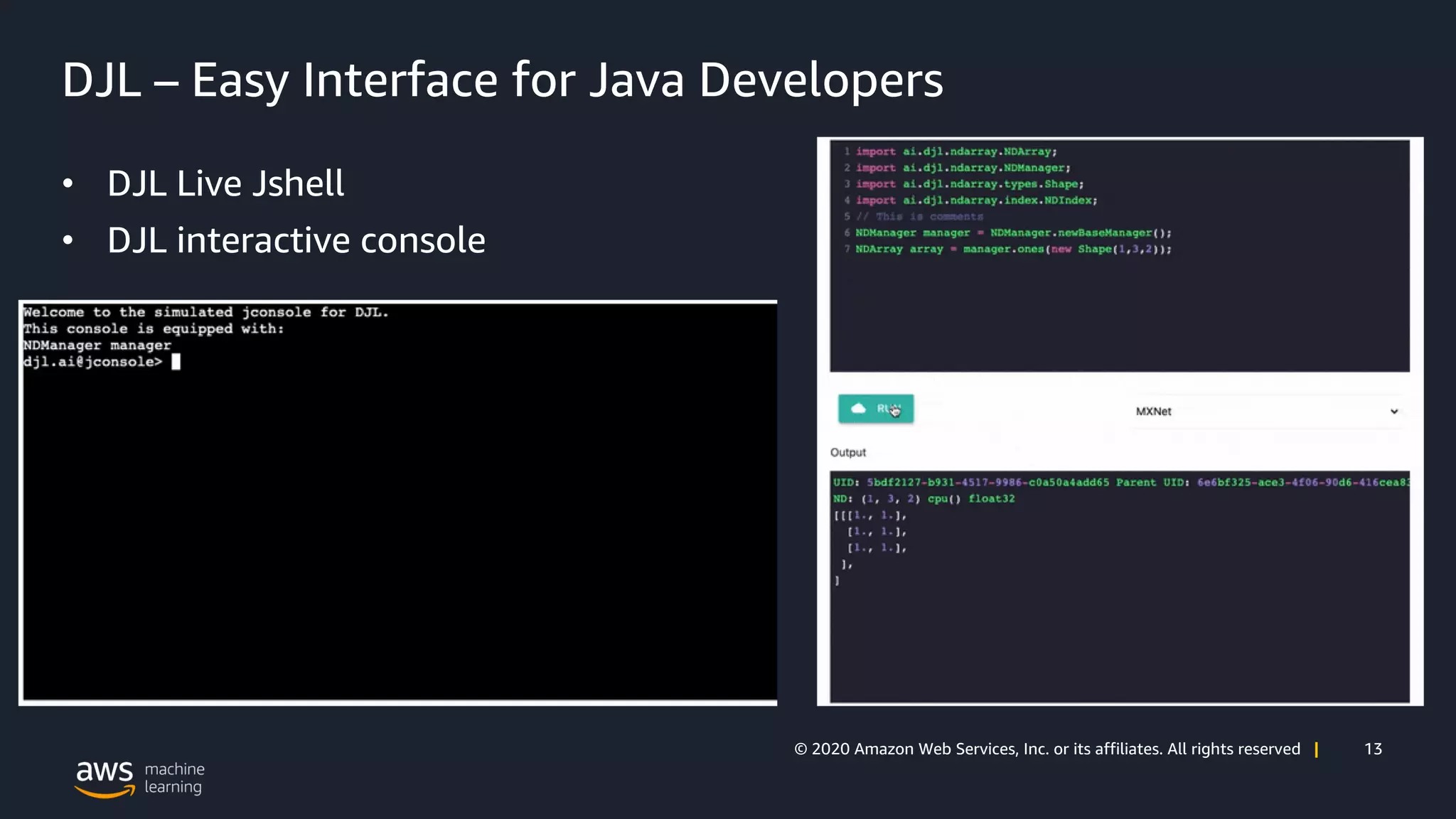The width and height of the screenshot is (1456, 819).
Task: Click line 'Welcome to the simulated jconsole for DJL.'
Action: tap(205, 312)
